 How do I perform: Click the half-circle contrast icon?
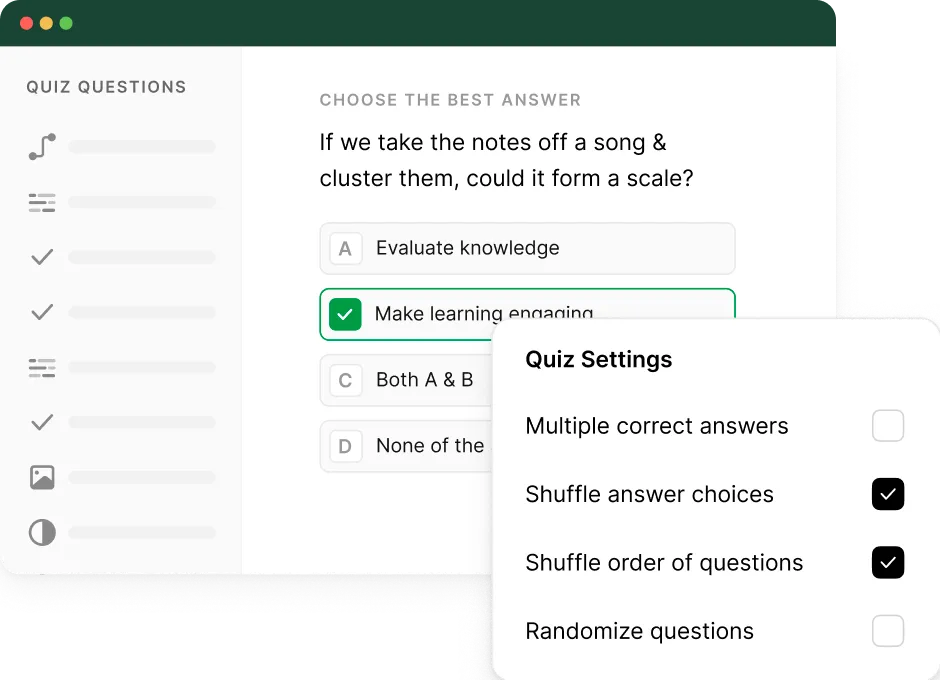(42, 532)
